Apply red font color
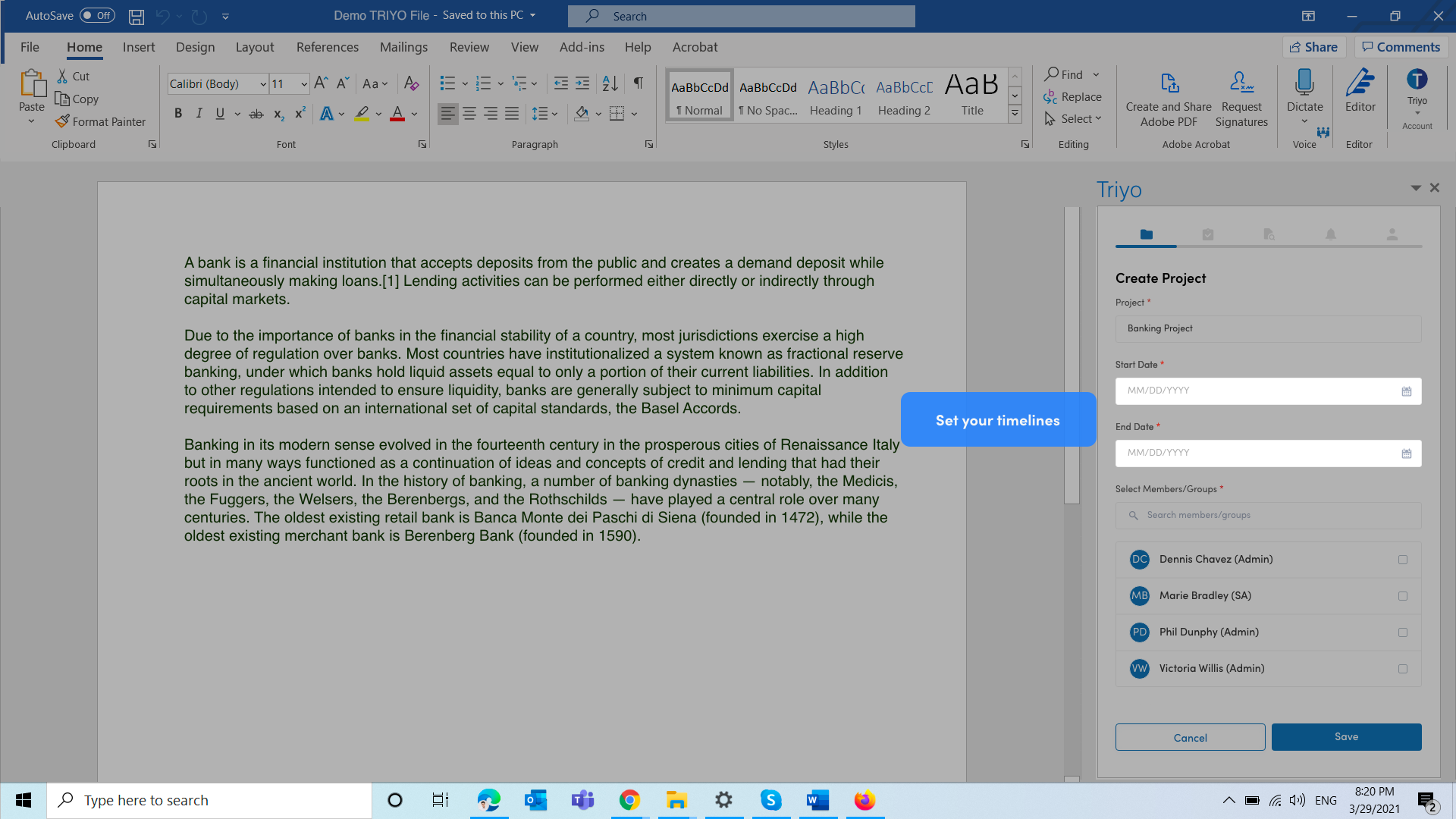1456x819 pixels. [x=397, y=114]
